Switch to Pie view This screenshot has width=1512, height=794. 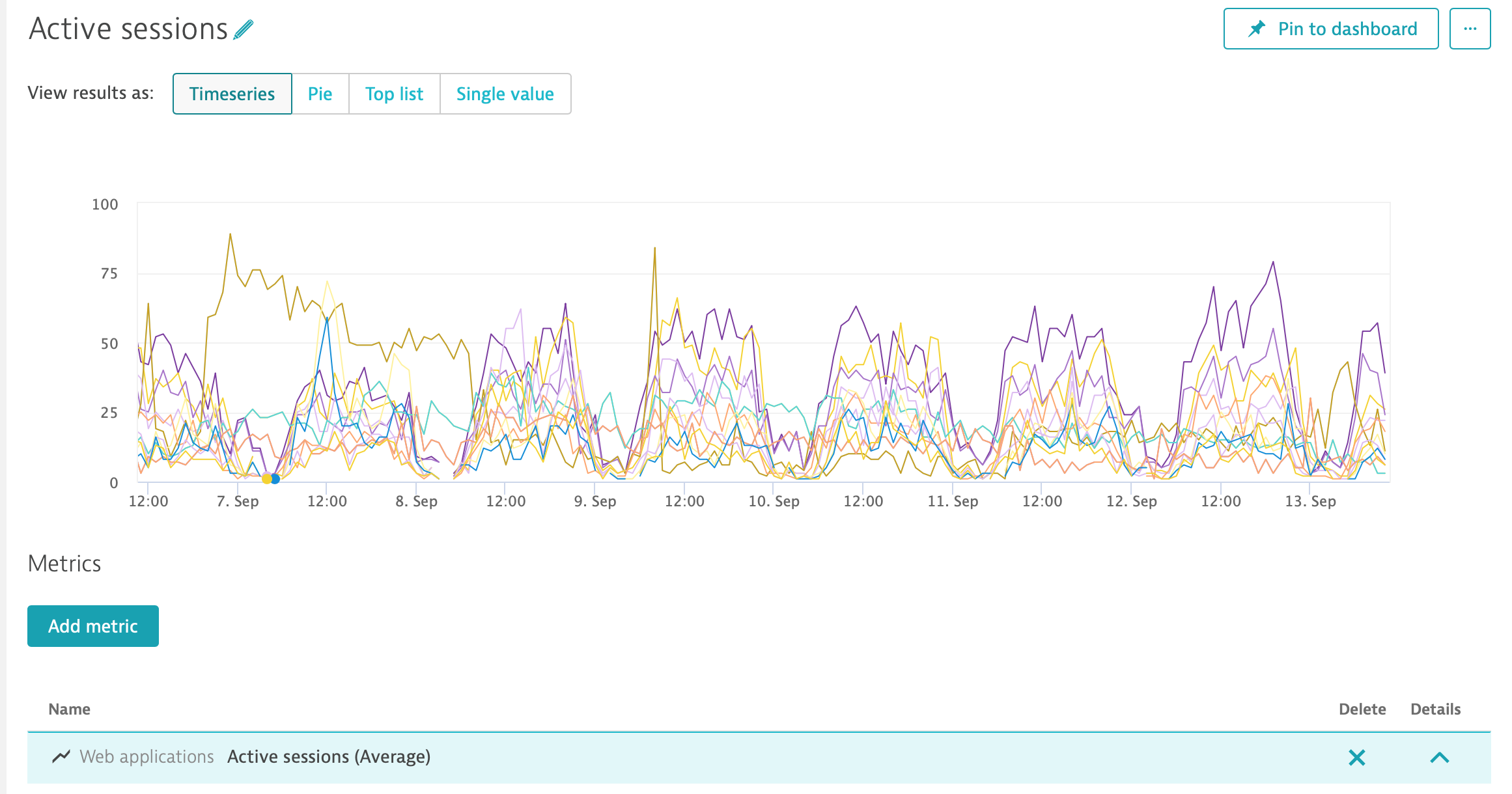pyautogui.click(x=320, y=94)
